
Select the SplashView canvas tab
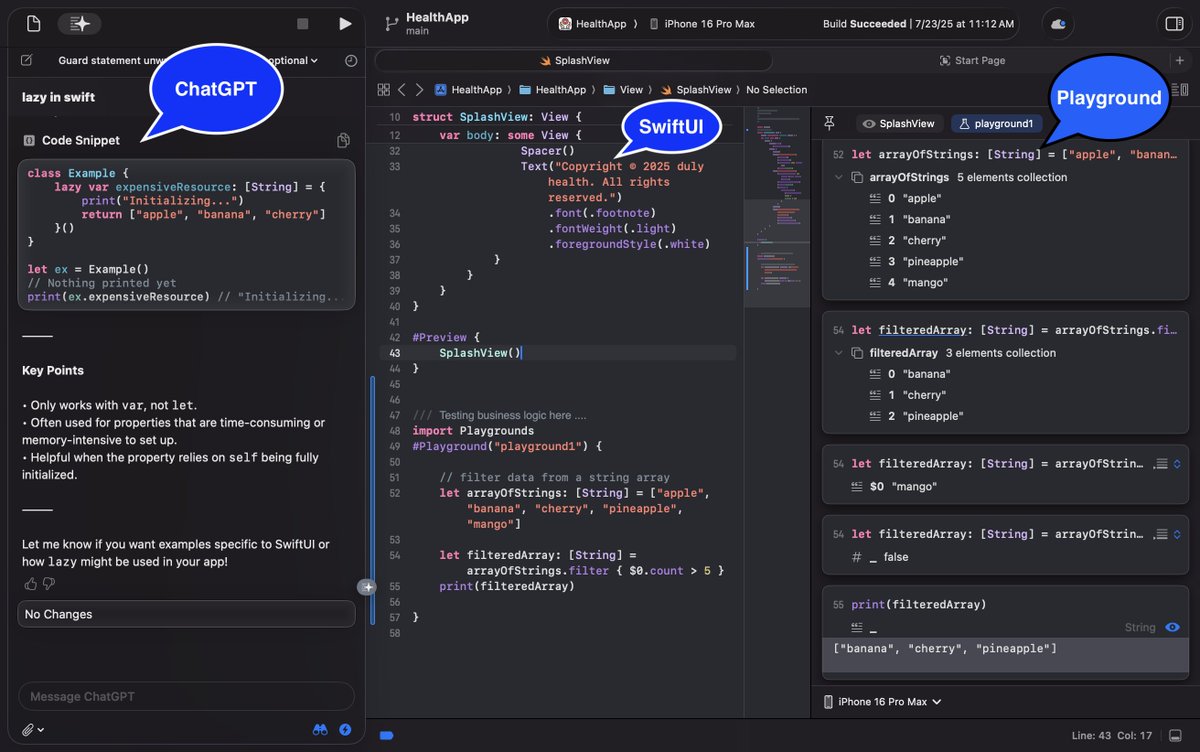coord(898,124)
